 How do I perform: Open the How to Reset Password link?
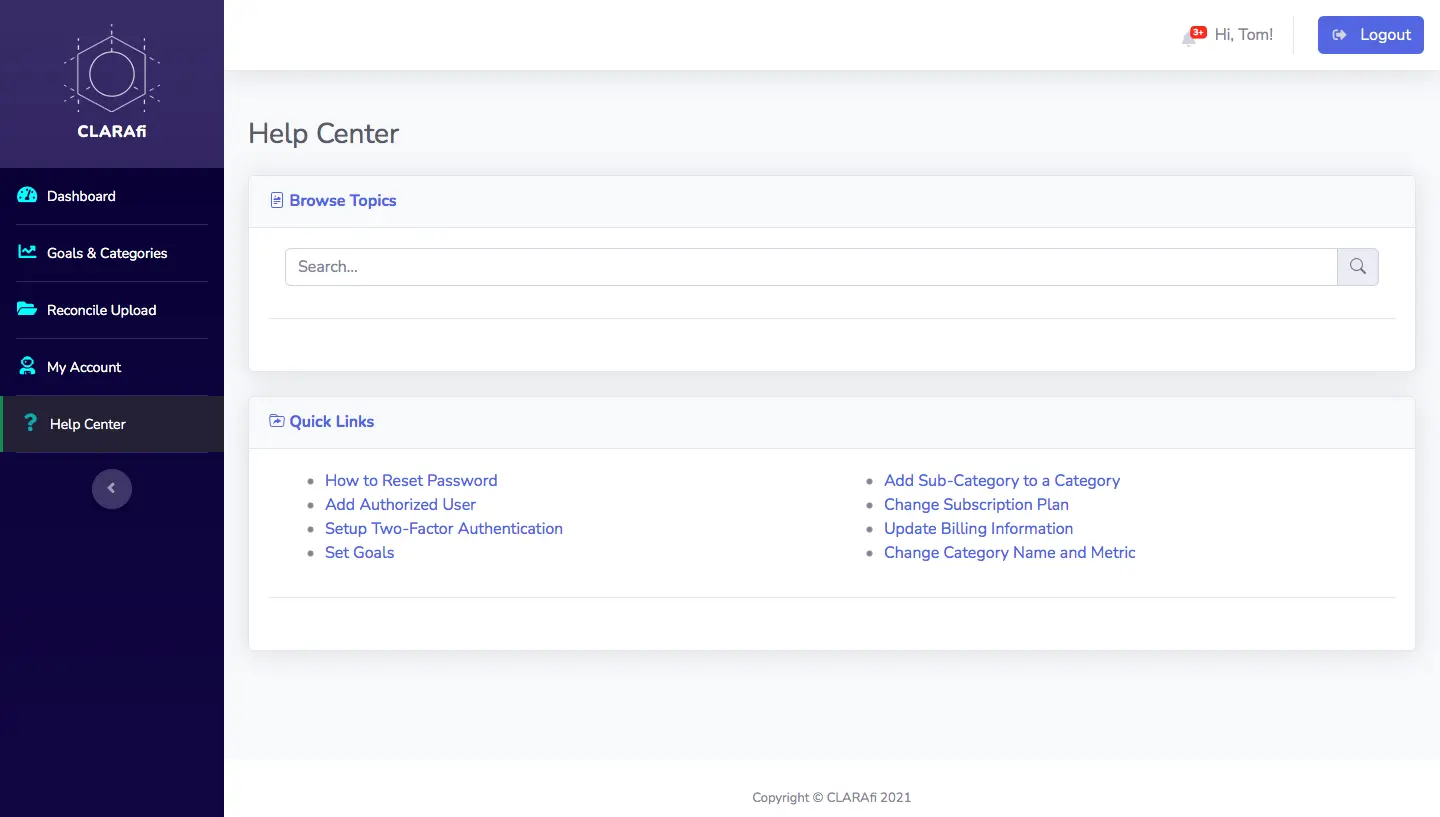click(411, 481)
